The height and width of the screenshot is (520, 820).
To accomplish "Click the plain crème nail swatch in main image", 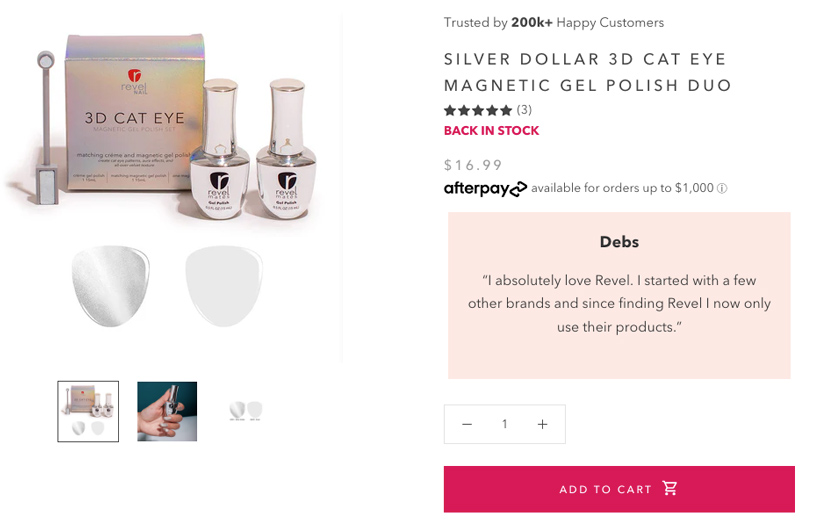I will [x=224, y=285].
